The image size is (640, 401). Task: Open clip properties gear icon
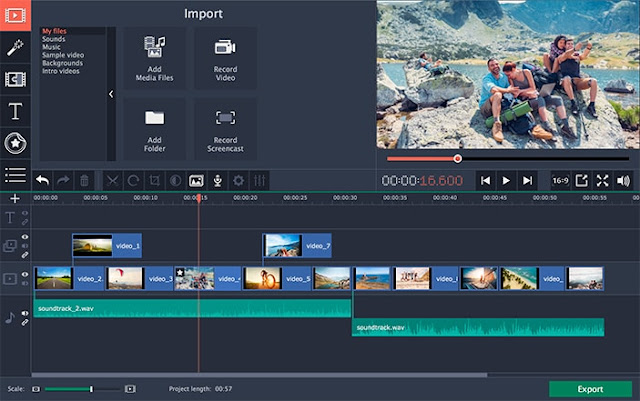239,180
